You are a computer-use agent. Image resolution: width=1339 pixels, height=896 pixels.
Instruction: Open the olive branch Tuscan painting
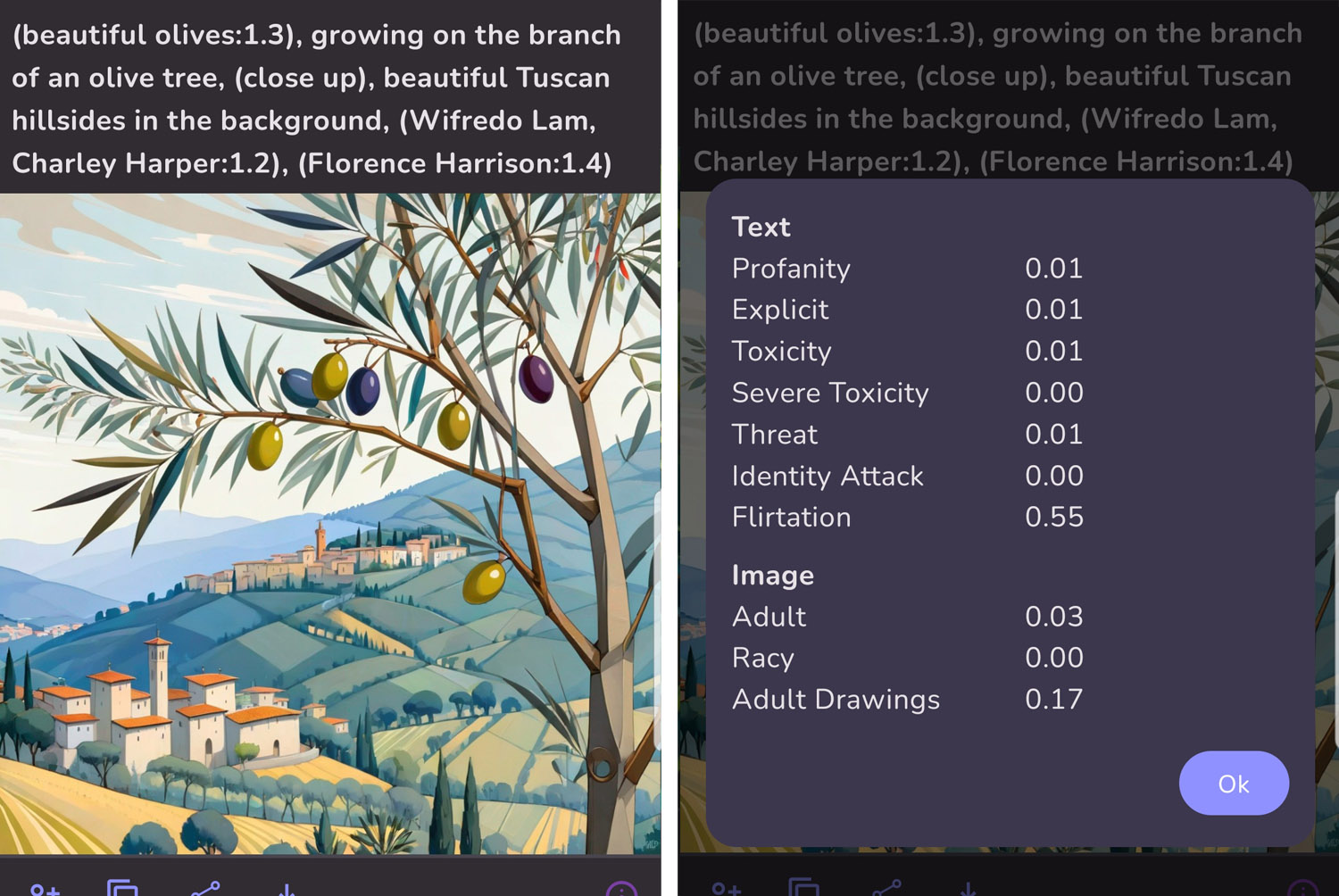click(330, 523)
